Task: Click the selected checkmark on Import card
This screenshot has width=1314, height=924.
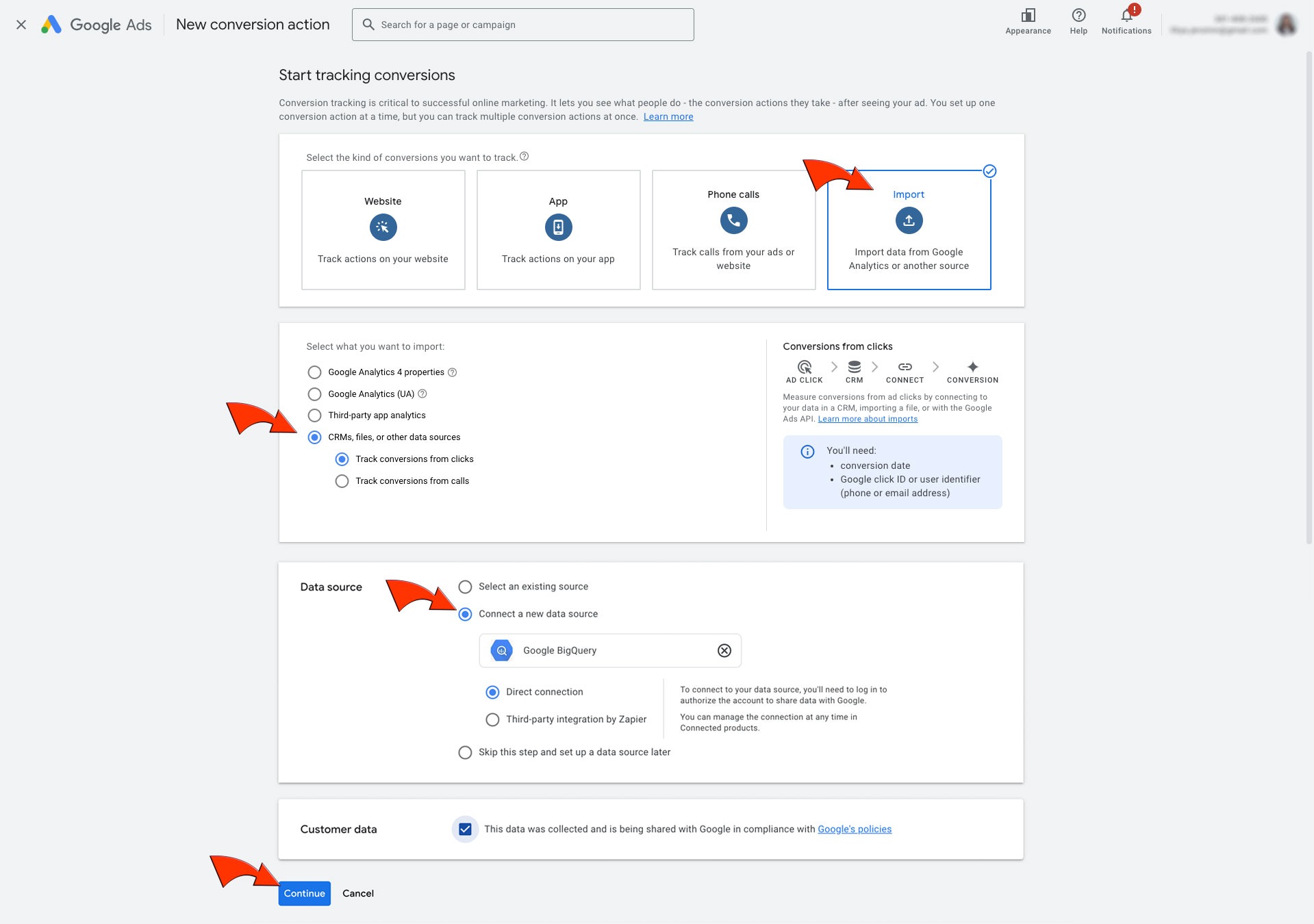Action: (x=989, y=171)
